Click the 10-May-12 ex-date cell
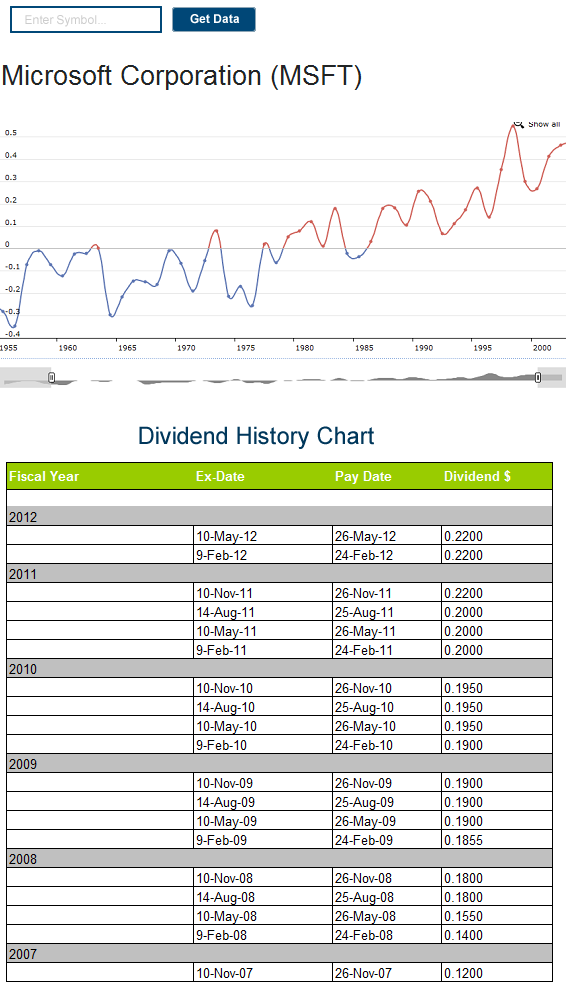 (x=263, y=536)
